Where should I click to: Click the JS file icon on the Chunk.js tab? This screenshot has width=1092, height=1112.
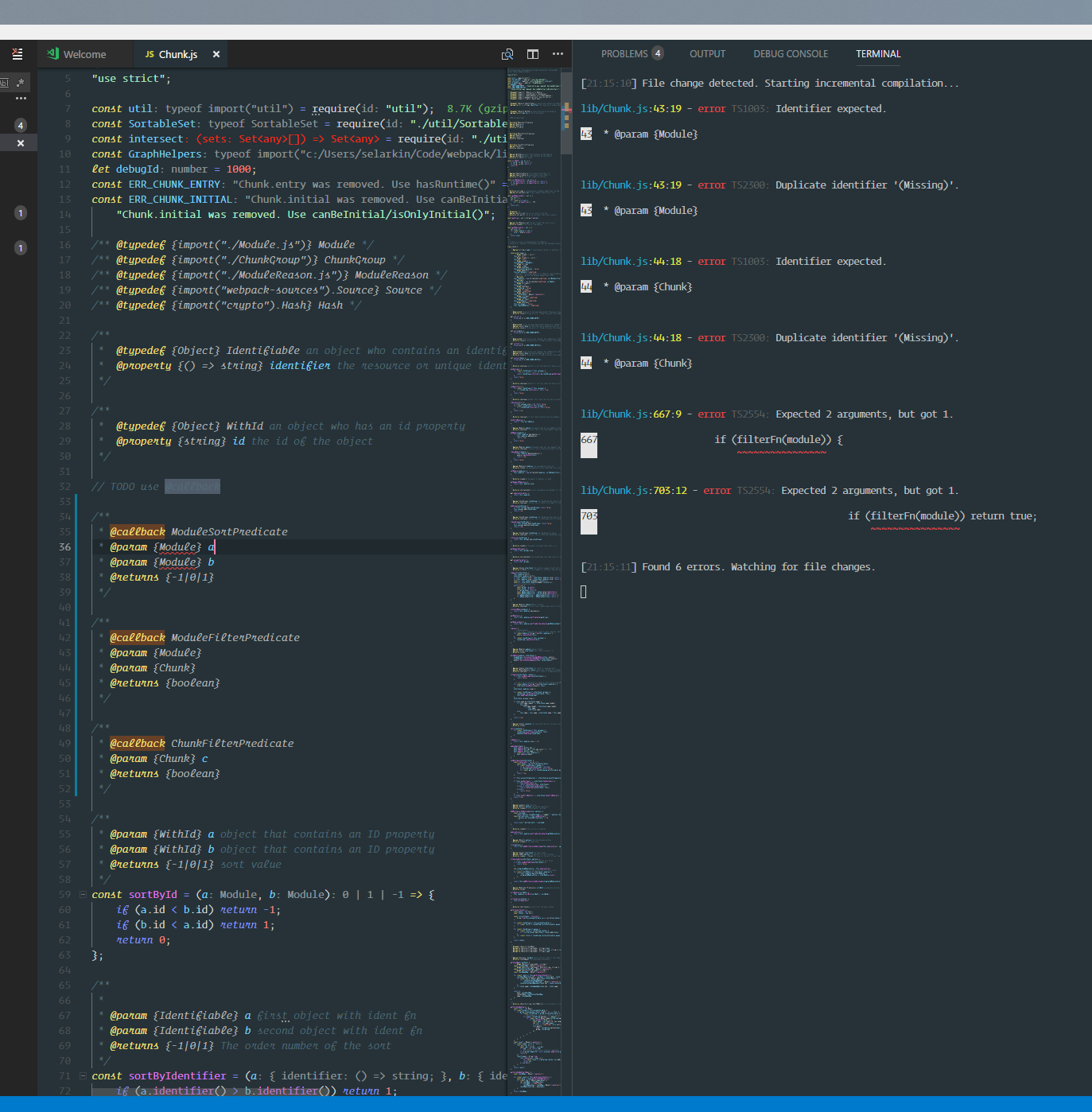[x=150, y=54]
